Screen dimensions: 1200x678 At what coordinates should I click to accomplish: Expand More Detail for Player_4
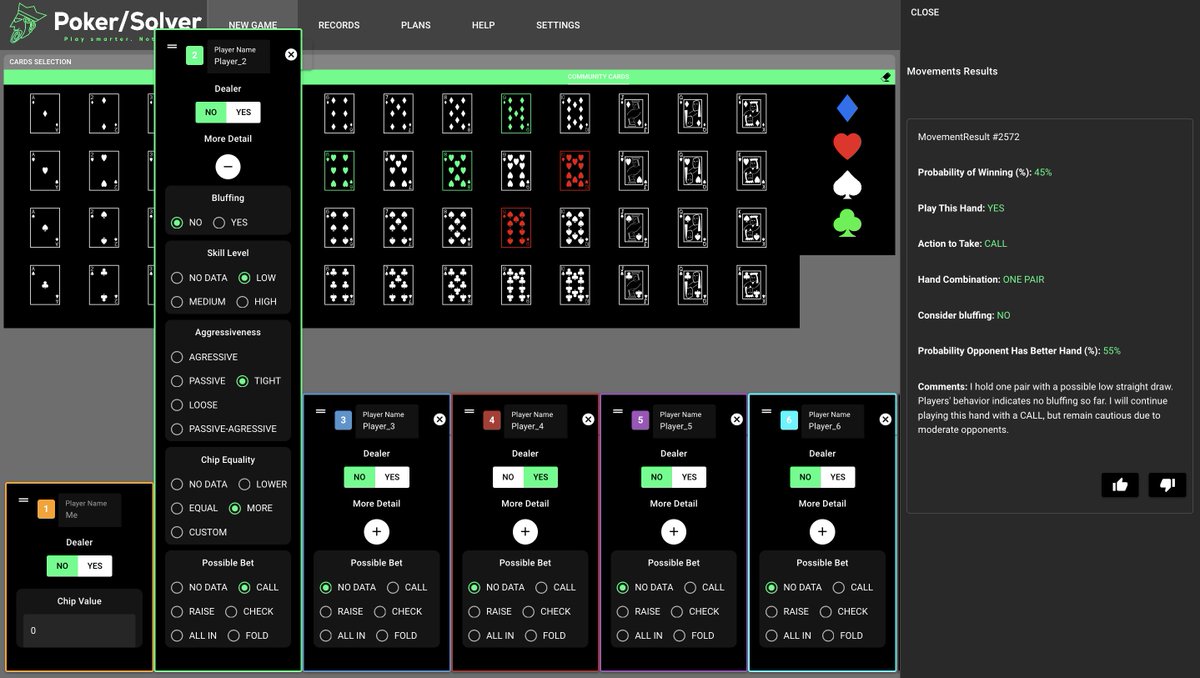(525, 531)
